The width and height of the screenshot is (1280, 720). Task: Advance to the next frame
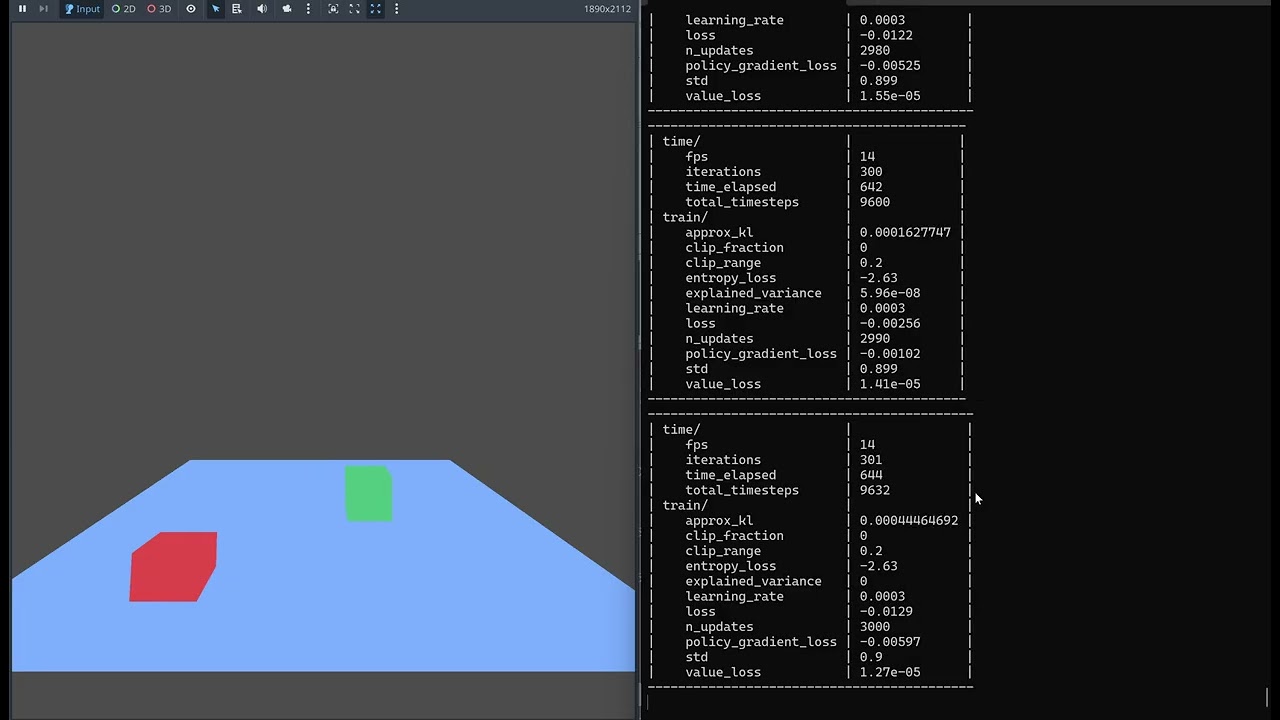tap(43, 9)
